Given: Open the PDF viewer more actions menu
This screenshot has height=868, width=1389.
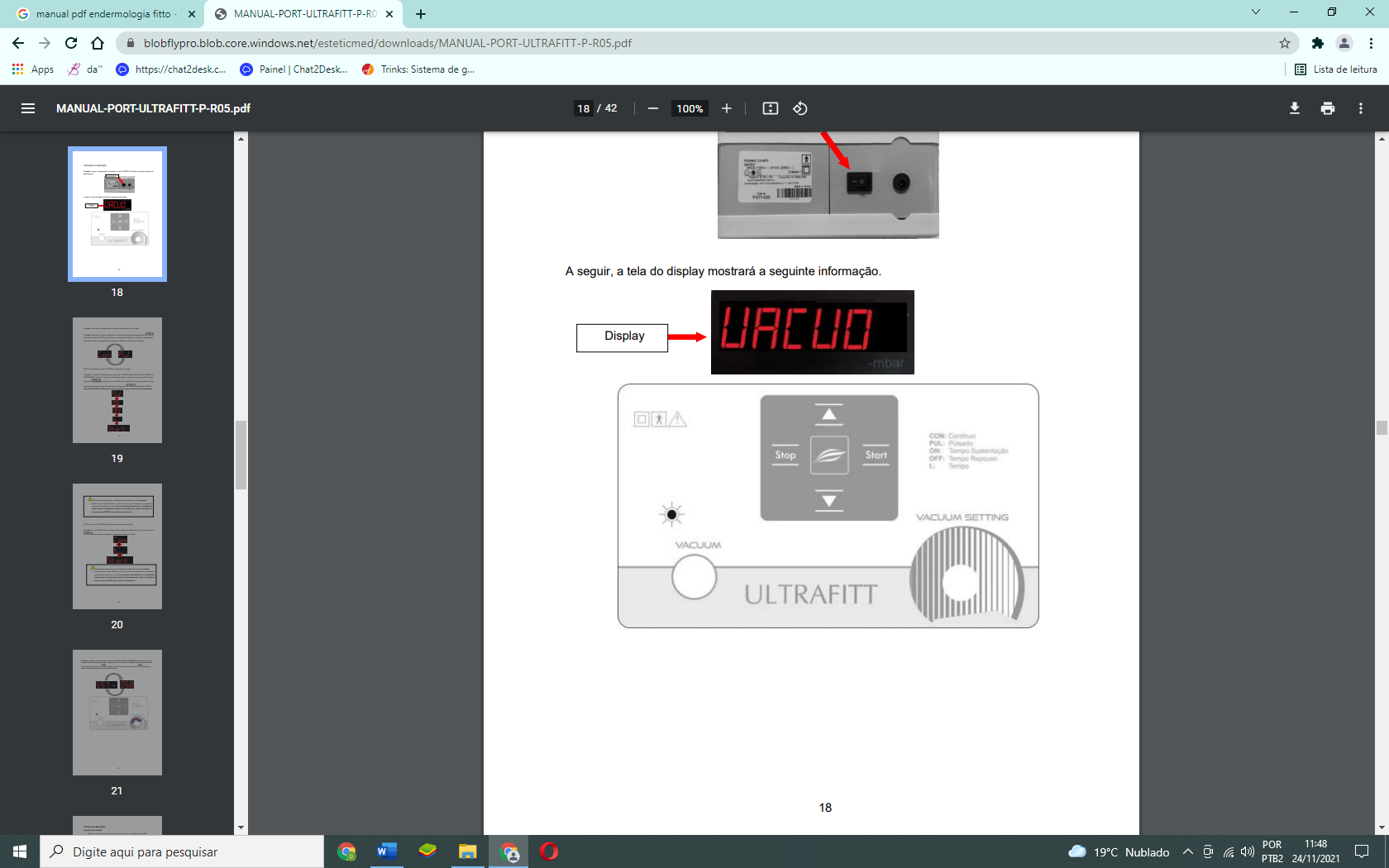Looking at the screenshot, I should coord(1361,108).
